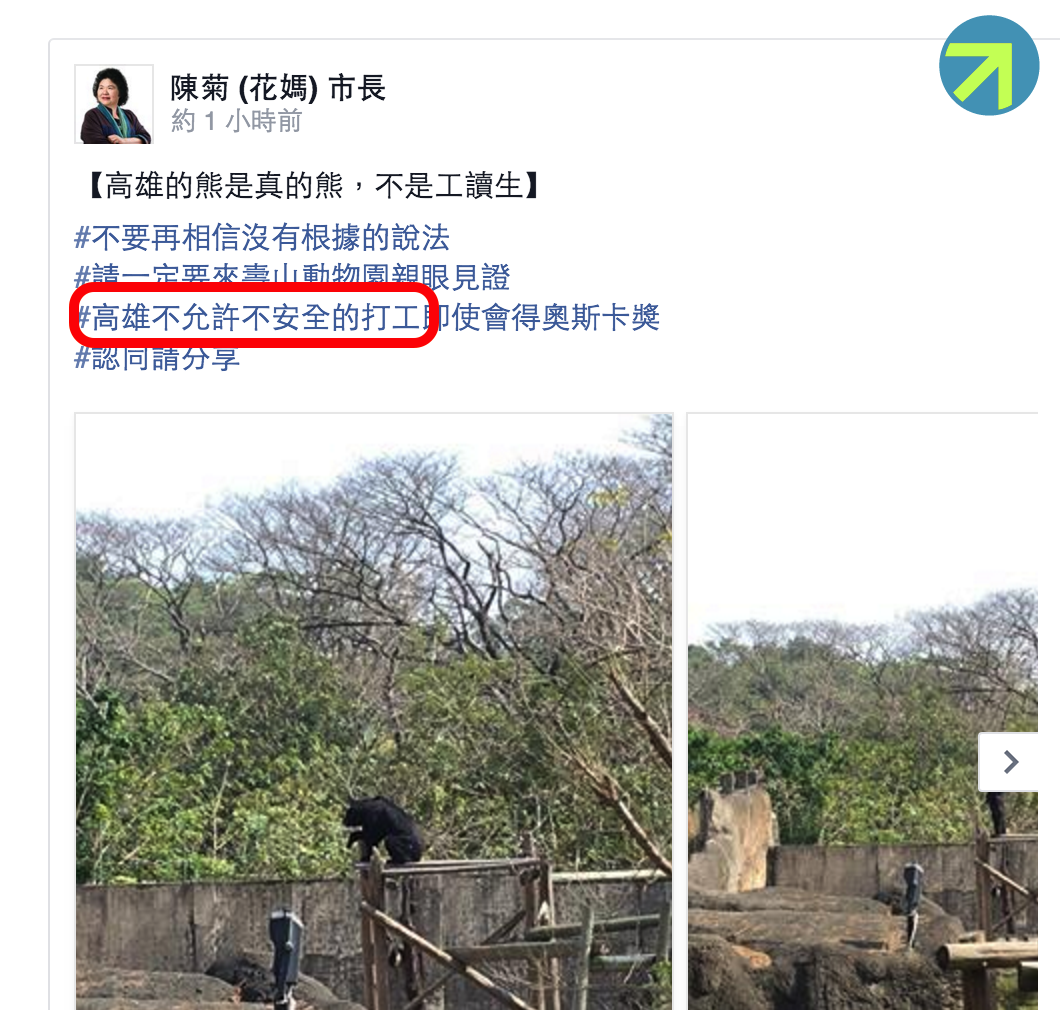Open hashtag #請一定要來壽山動物園親眼見證
This screenshot has height=1010, width=1060.
point(292,277)
